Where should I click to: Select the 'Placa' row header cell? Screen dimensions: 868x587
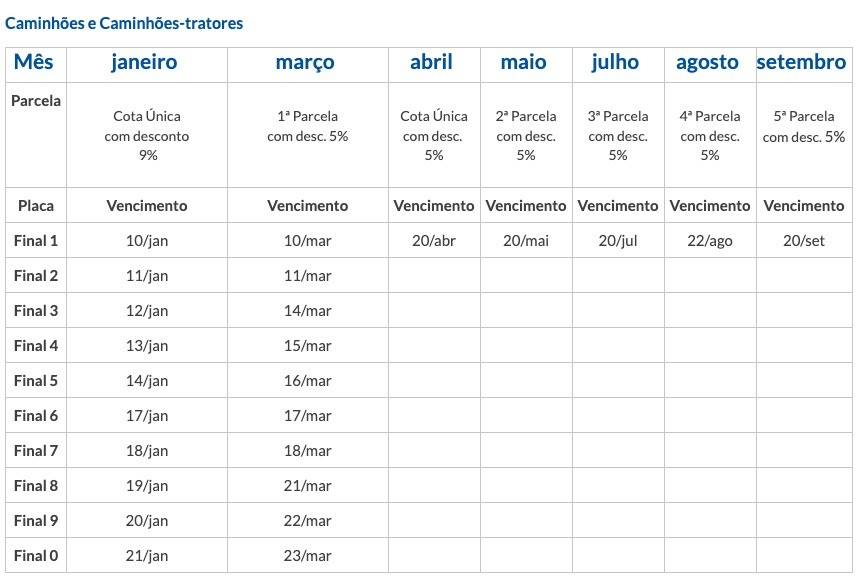coord(36,206)
